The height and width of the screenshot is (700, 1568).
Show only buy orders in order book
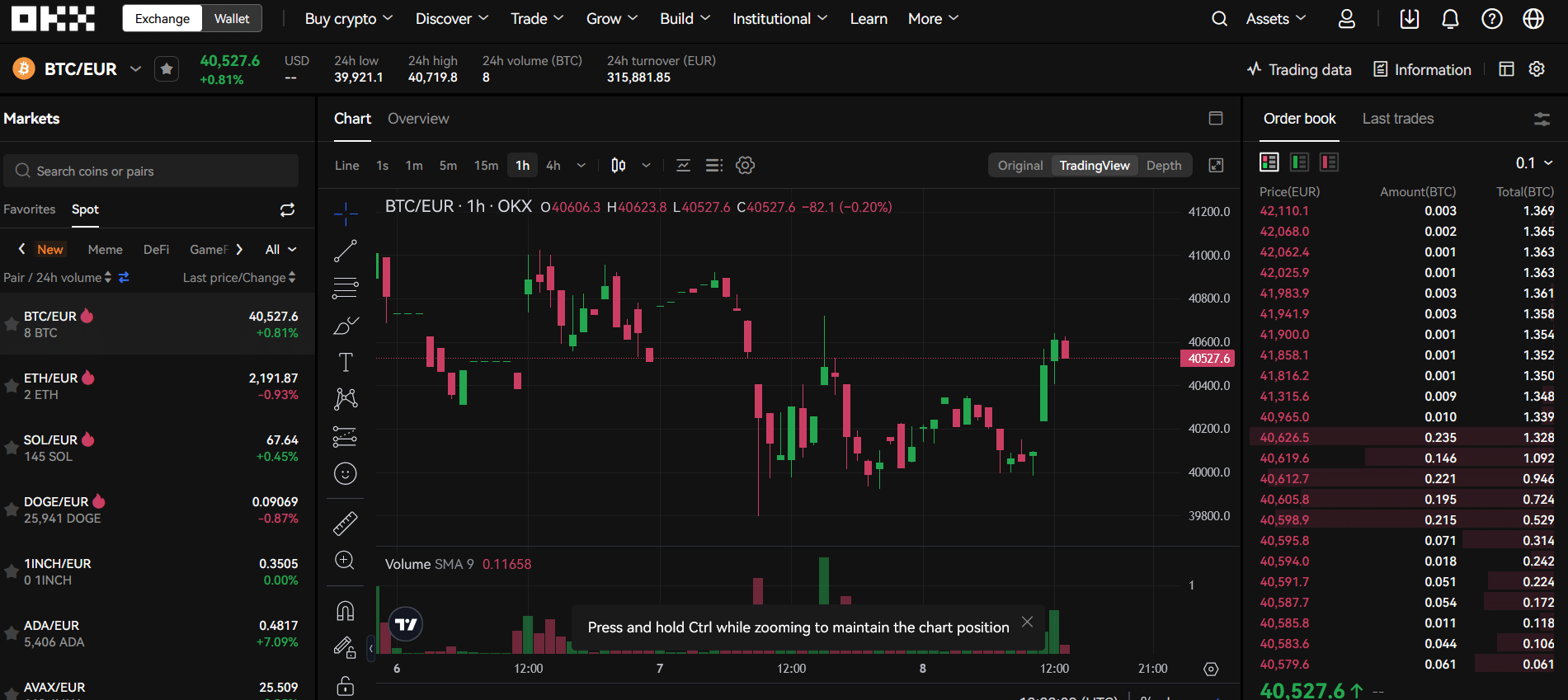1299,162
